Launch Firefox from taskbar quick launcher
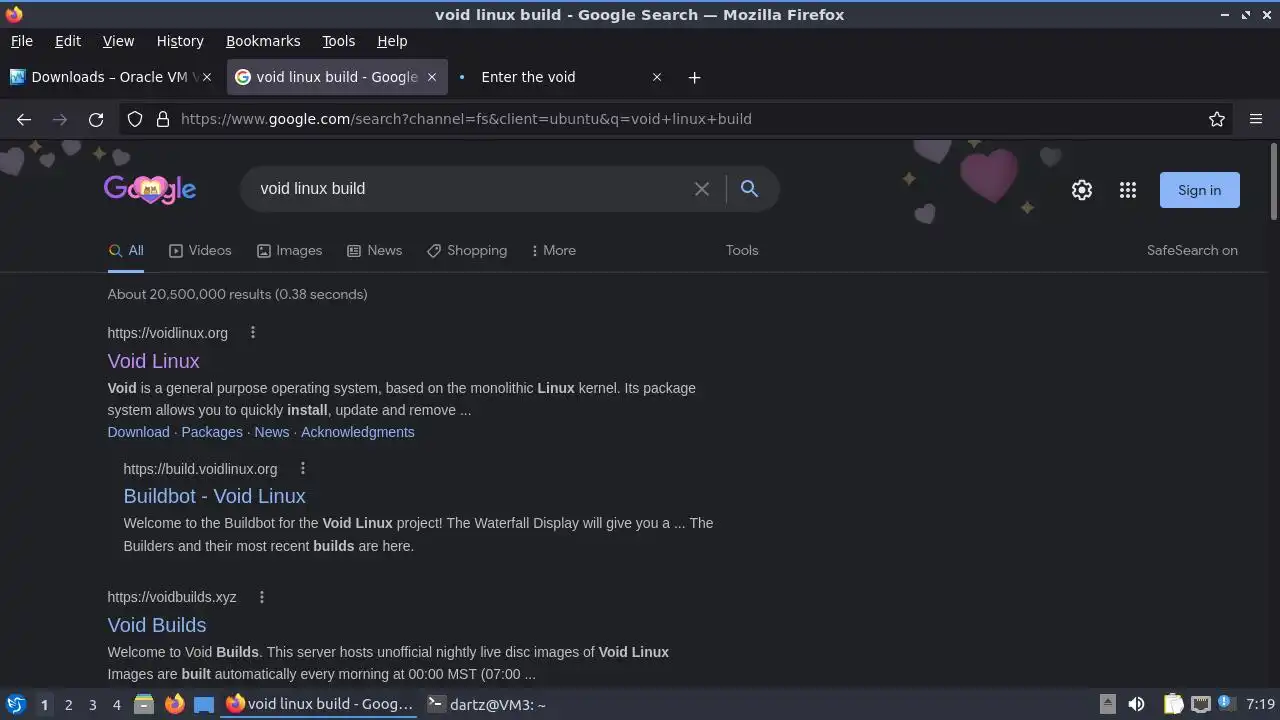Image resolution: width=1280 pixels, height=720 pixels. click(174, 704)
